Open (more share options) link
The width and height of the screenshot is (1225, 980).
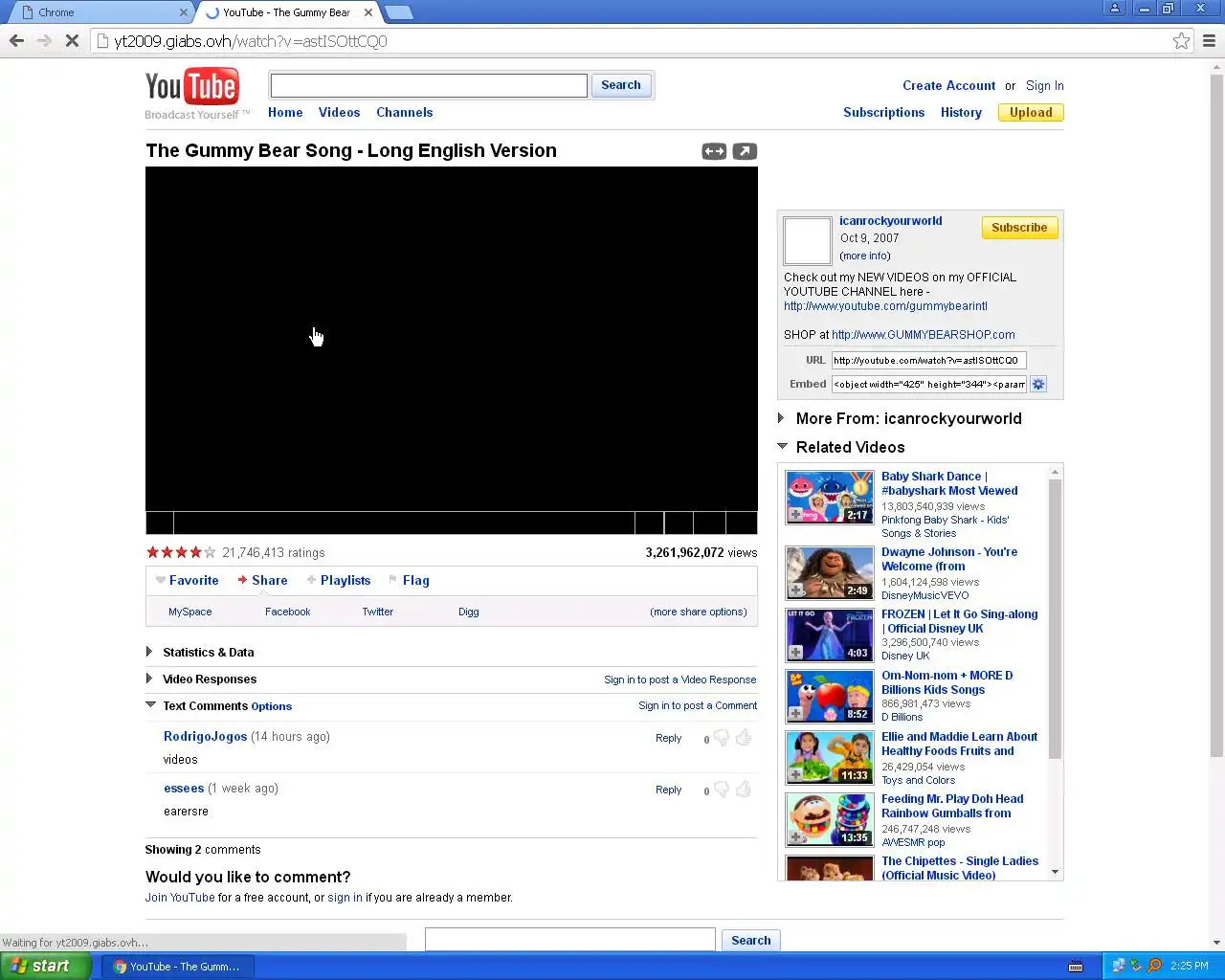click(x=699, y=612)
